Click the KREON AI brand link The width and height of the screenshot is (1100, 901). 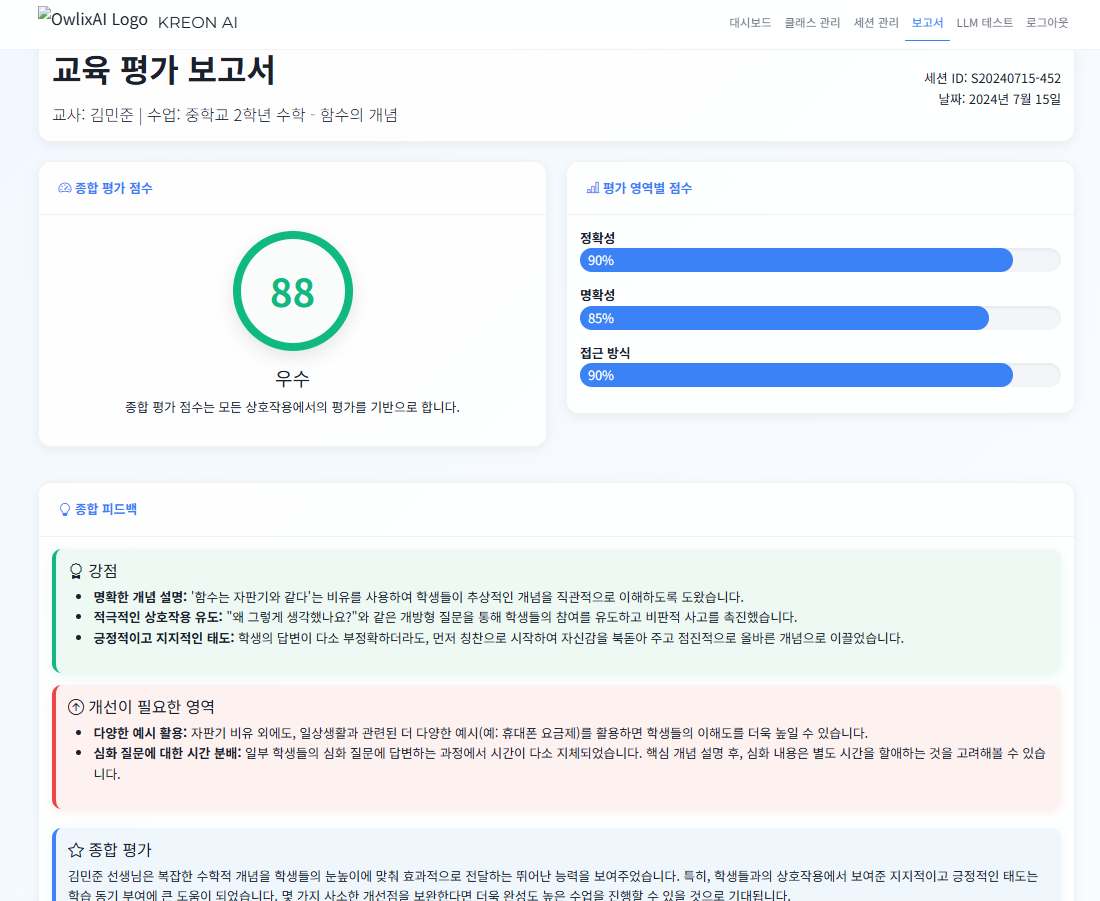point(198,22)
